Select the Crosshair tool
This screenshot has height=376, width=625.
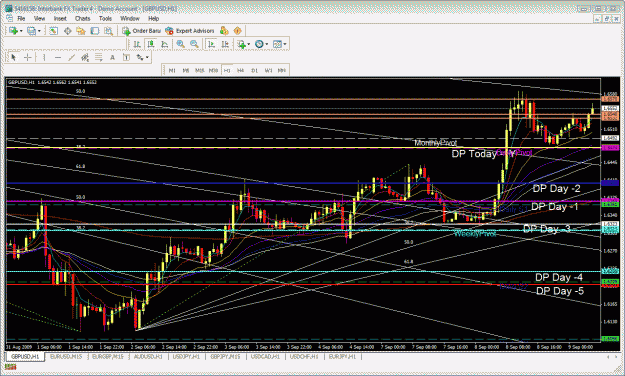point(28,58)
